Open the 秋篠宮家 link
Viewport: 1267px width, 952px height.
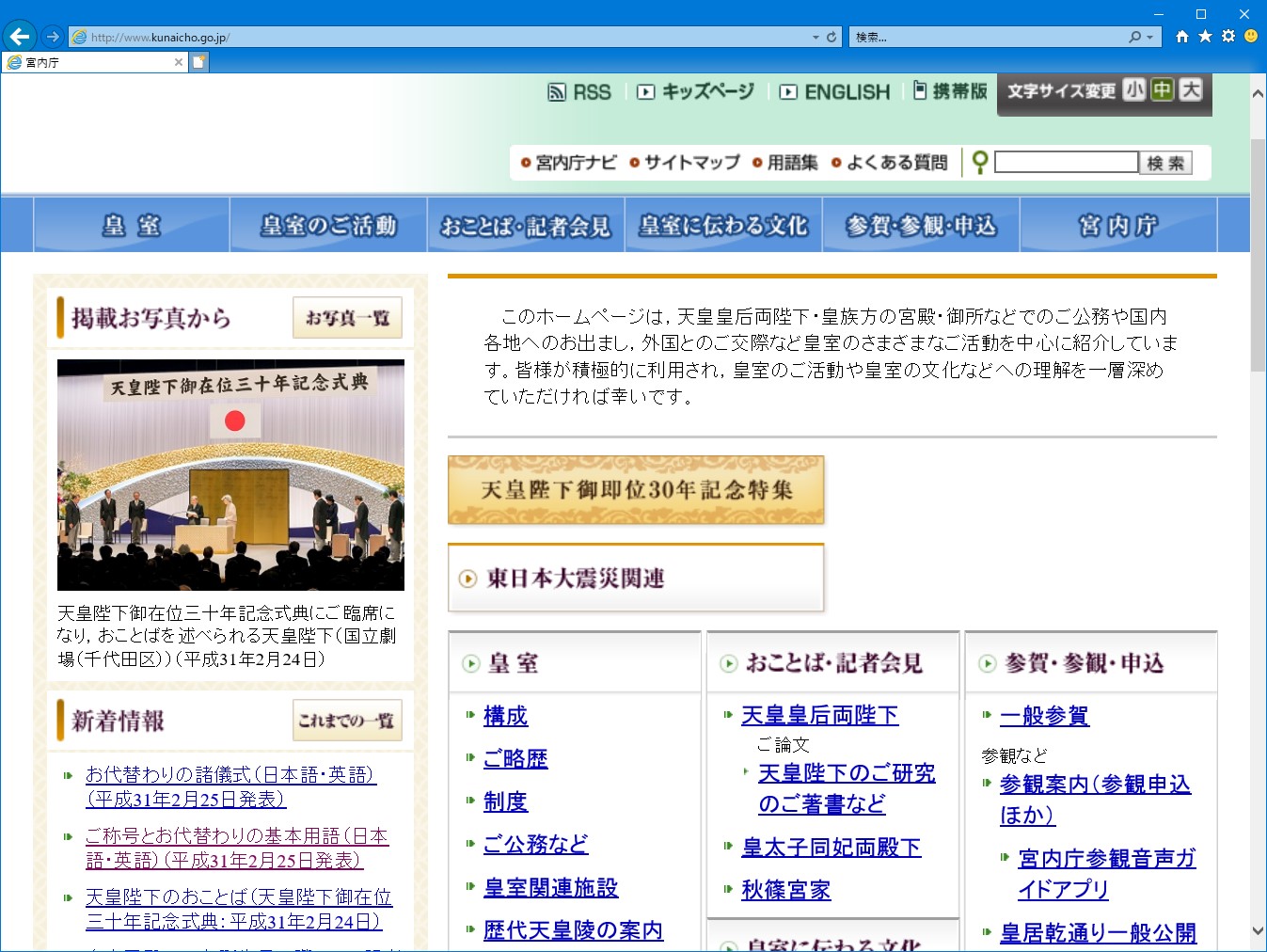785,890
